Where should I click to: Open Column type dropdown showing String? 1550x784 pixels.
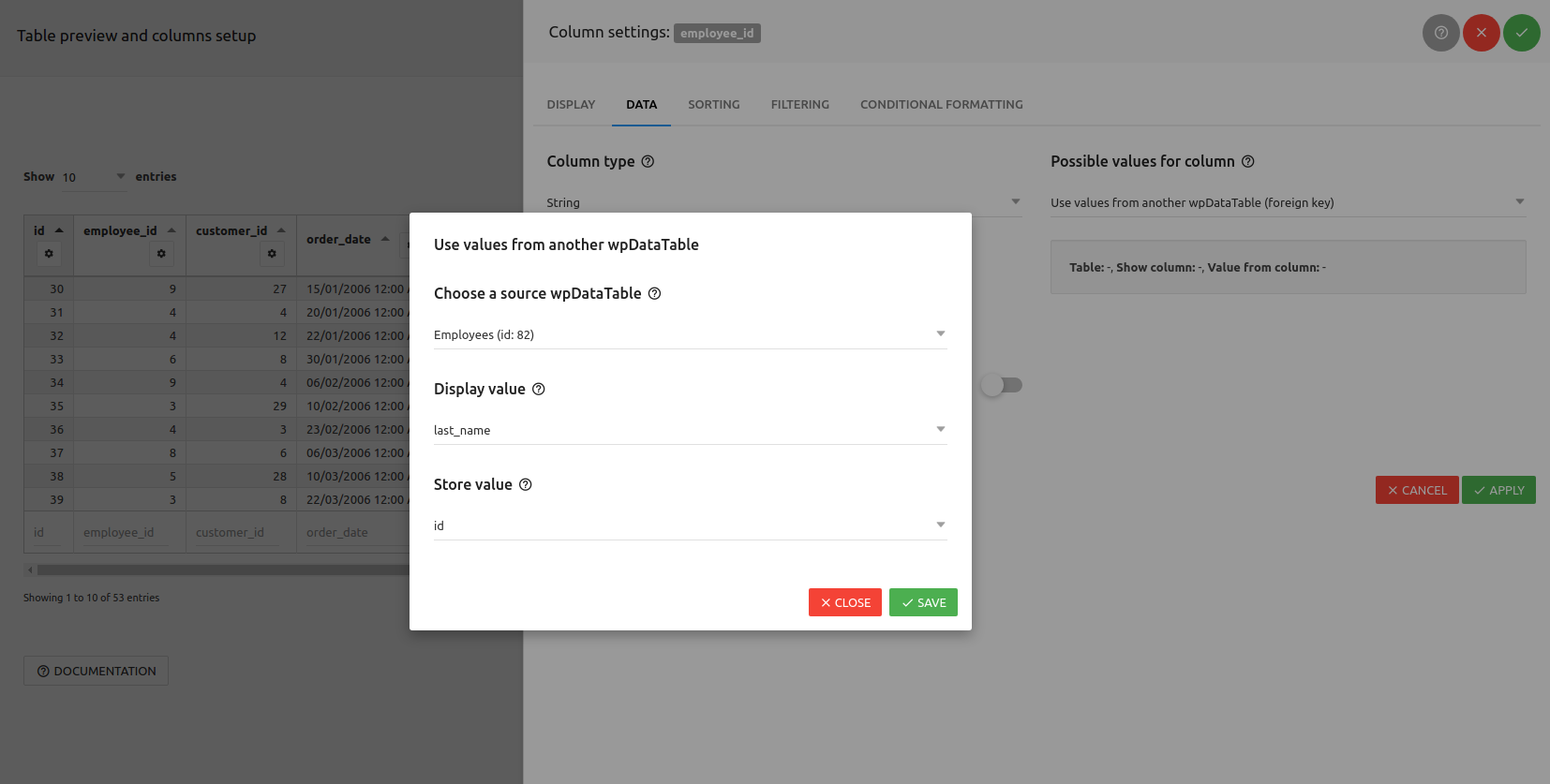tap(784, 202)
